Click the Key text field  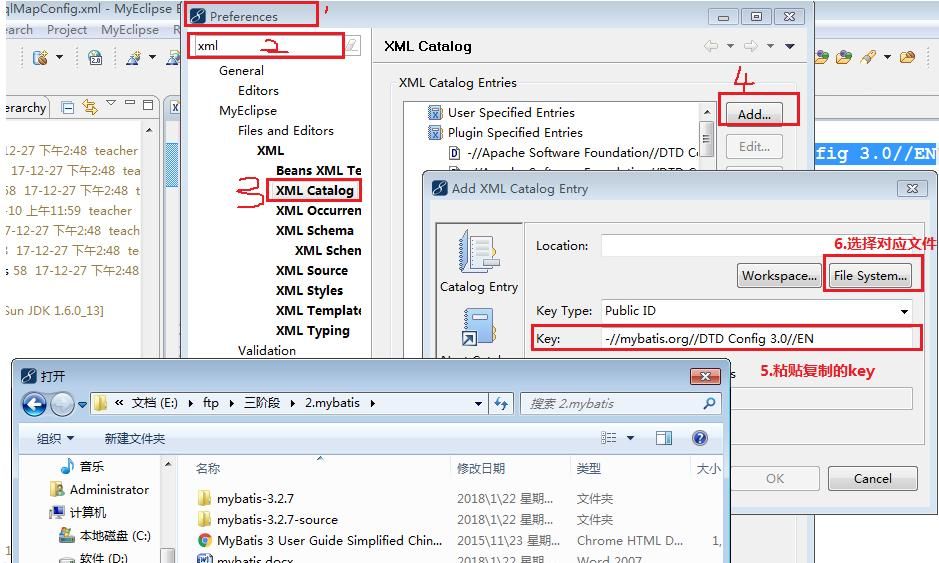click(756, 338)
